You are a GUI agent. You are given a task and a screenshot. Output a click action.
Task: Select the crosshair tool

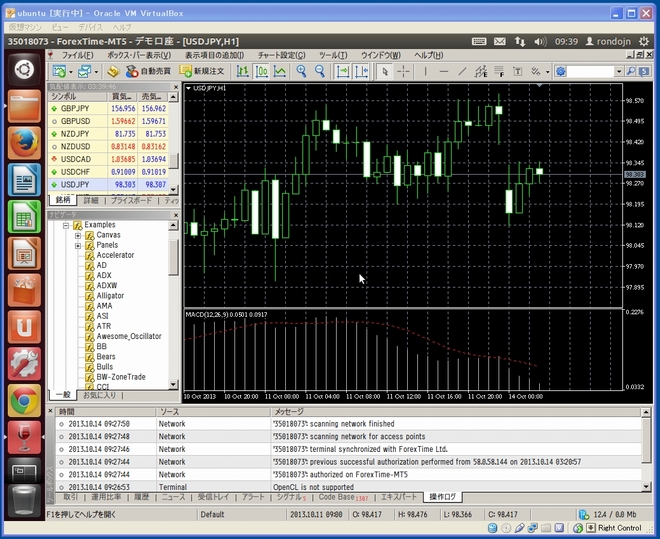pyautogui.click(x=403, y=72)
